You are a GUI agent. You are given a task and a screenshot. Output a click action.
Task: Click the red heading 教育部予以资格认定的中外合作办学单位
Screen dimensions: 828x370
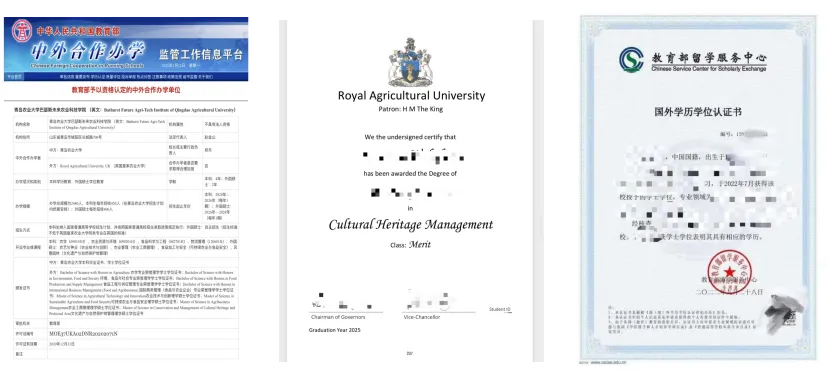[126, 90]
